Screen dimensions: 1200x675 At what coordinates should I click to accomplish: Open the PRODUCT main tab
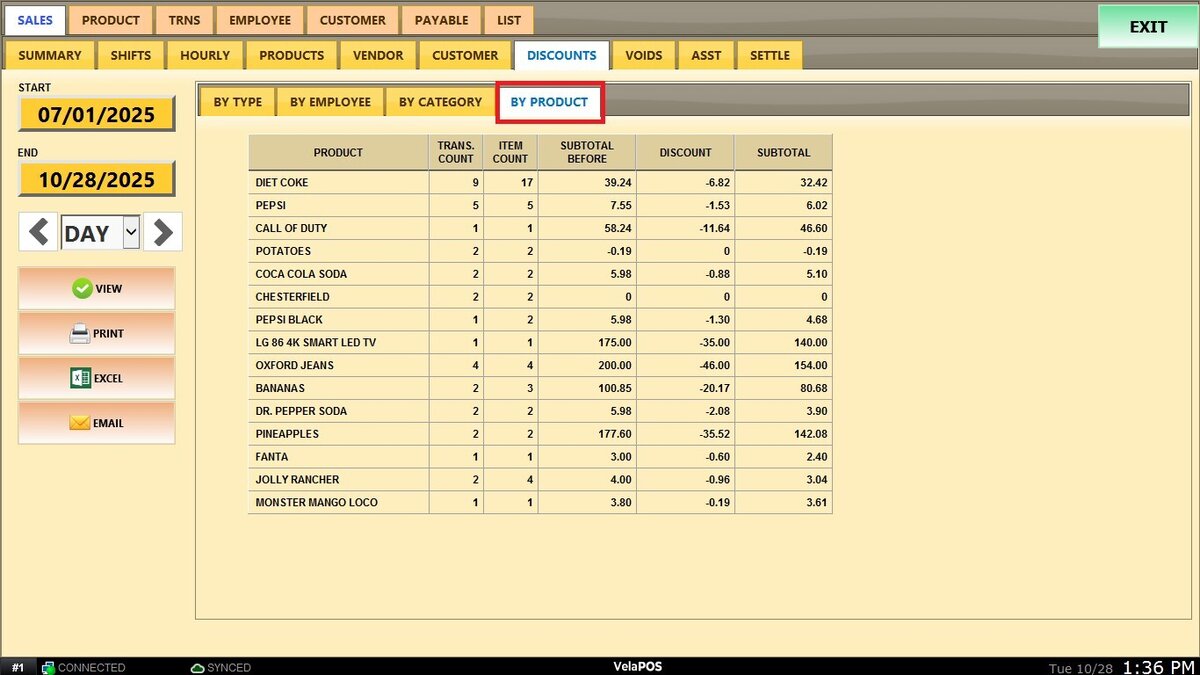(111, 20)
